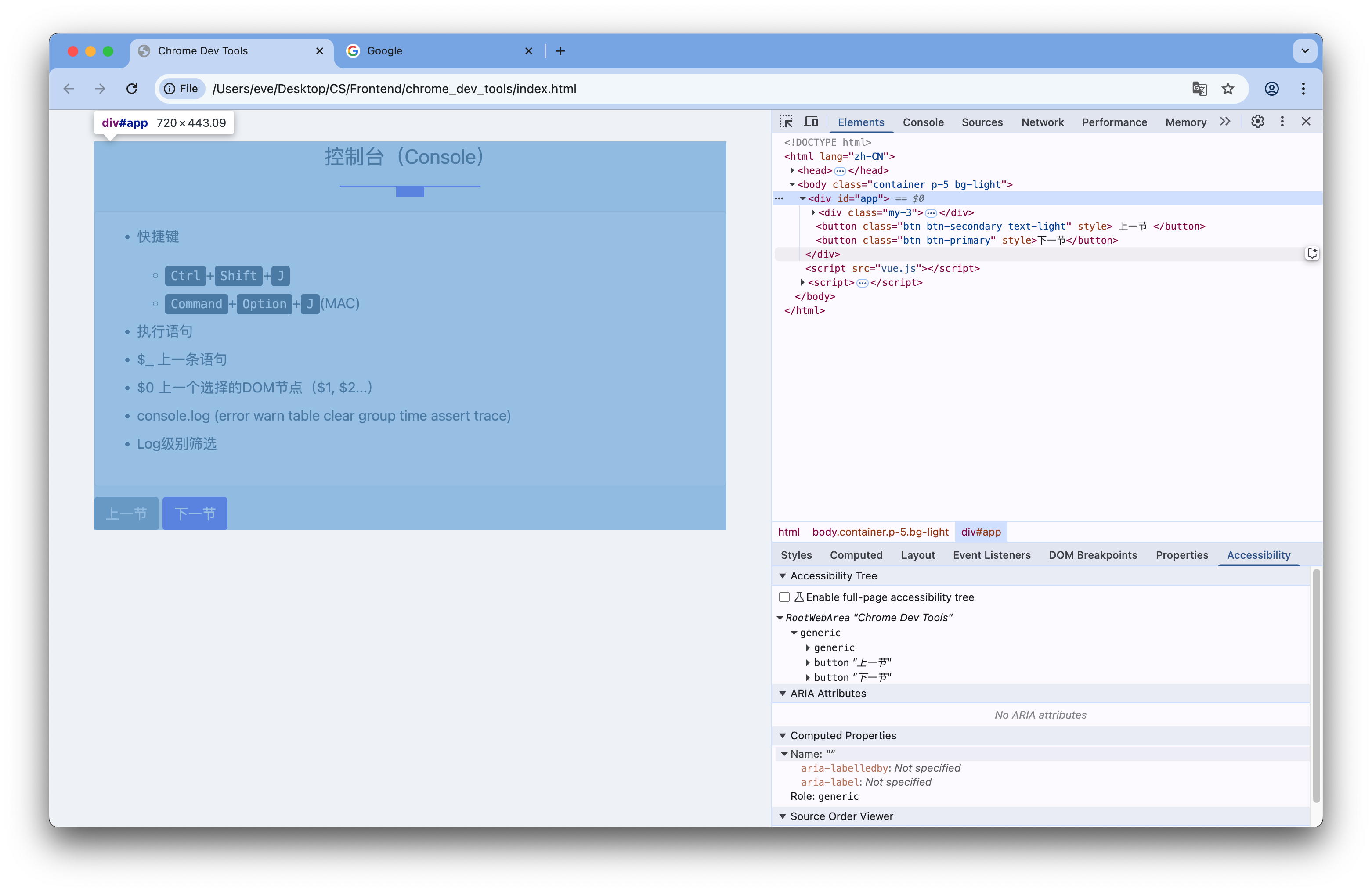Open the DevTools customize menu
Screen dimensions: 1372x892
click(1282, 122)
